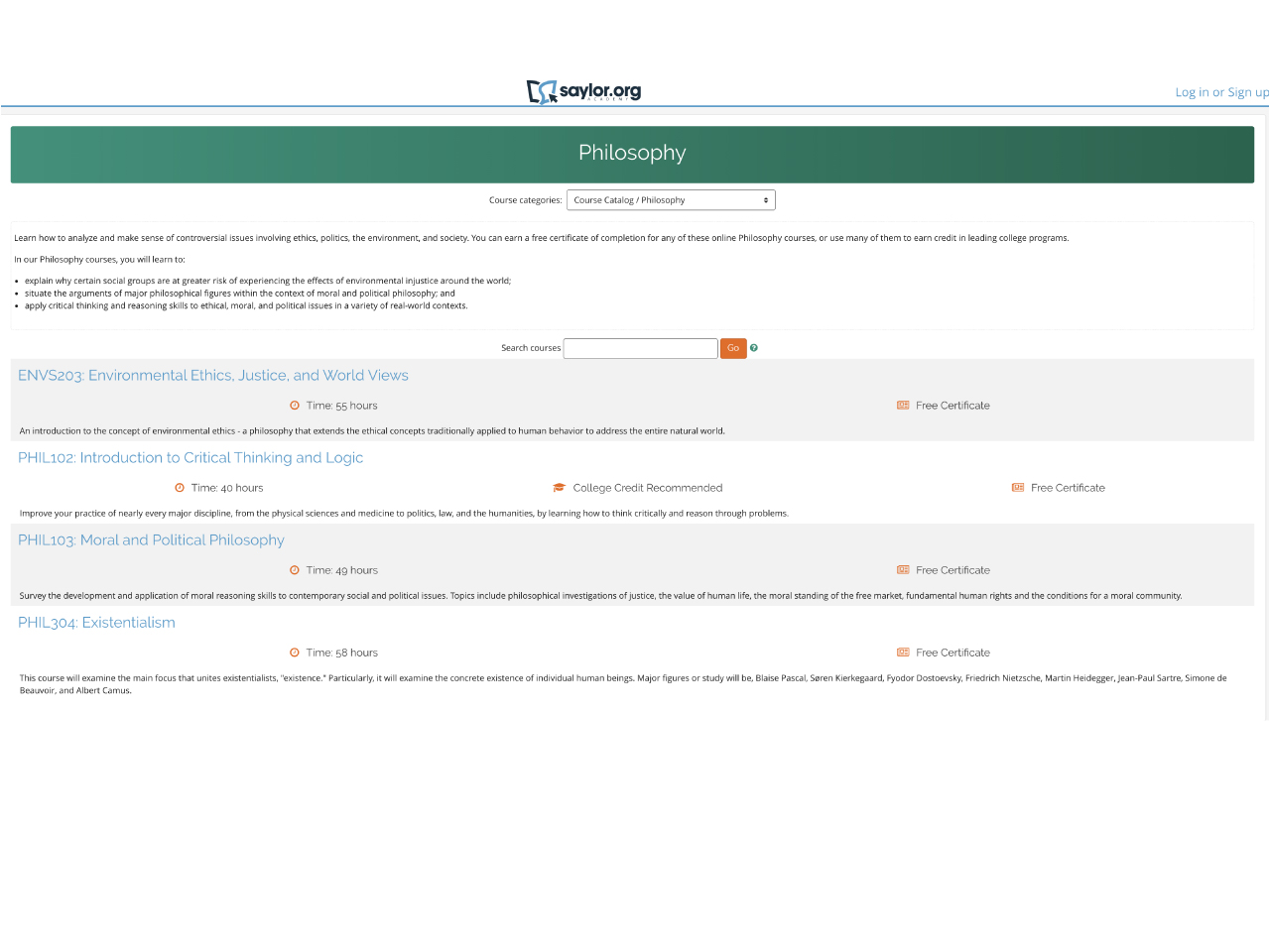Click bullet about major philosophical figures
1270x952 pixels.
click(x=240, y=294)
